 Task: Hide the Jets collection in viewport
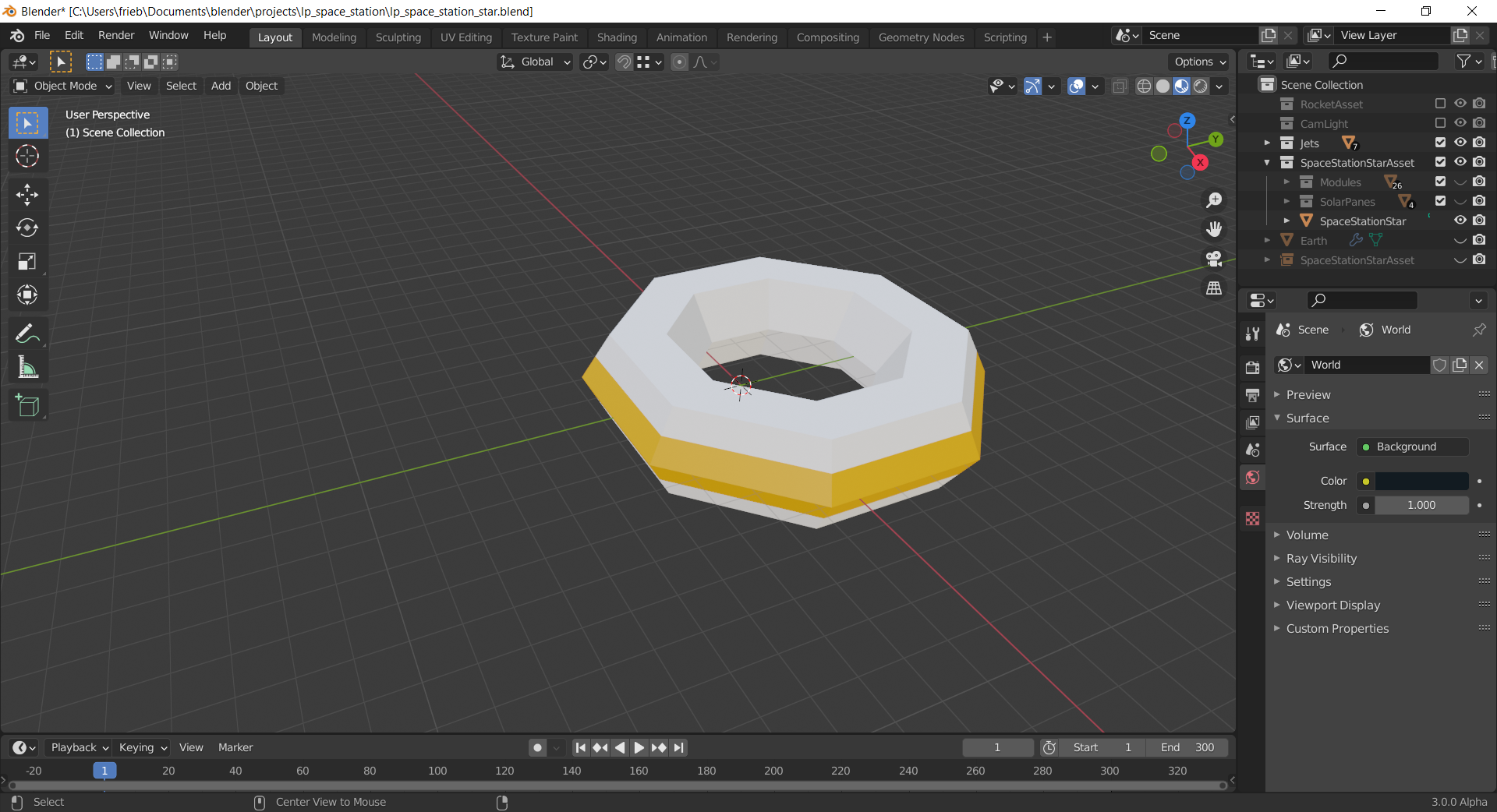pyautogui.click(x=1460, y=143)
